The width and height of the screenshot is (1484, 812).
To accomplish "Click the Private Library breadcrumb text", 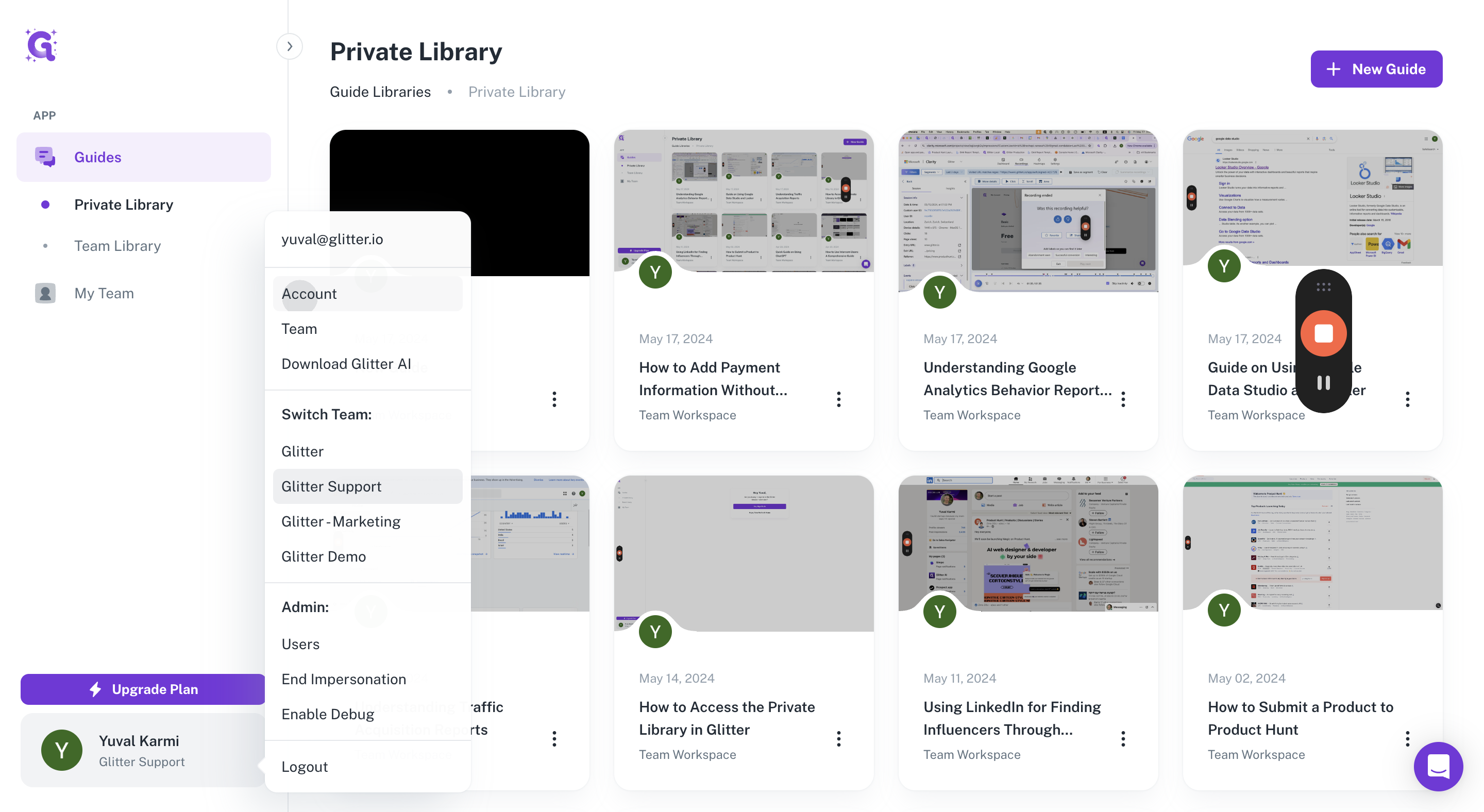I will pos(517,92).
